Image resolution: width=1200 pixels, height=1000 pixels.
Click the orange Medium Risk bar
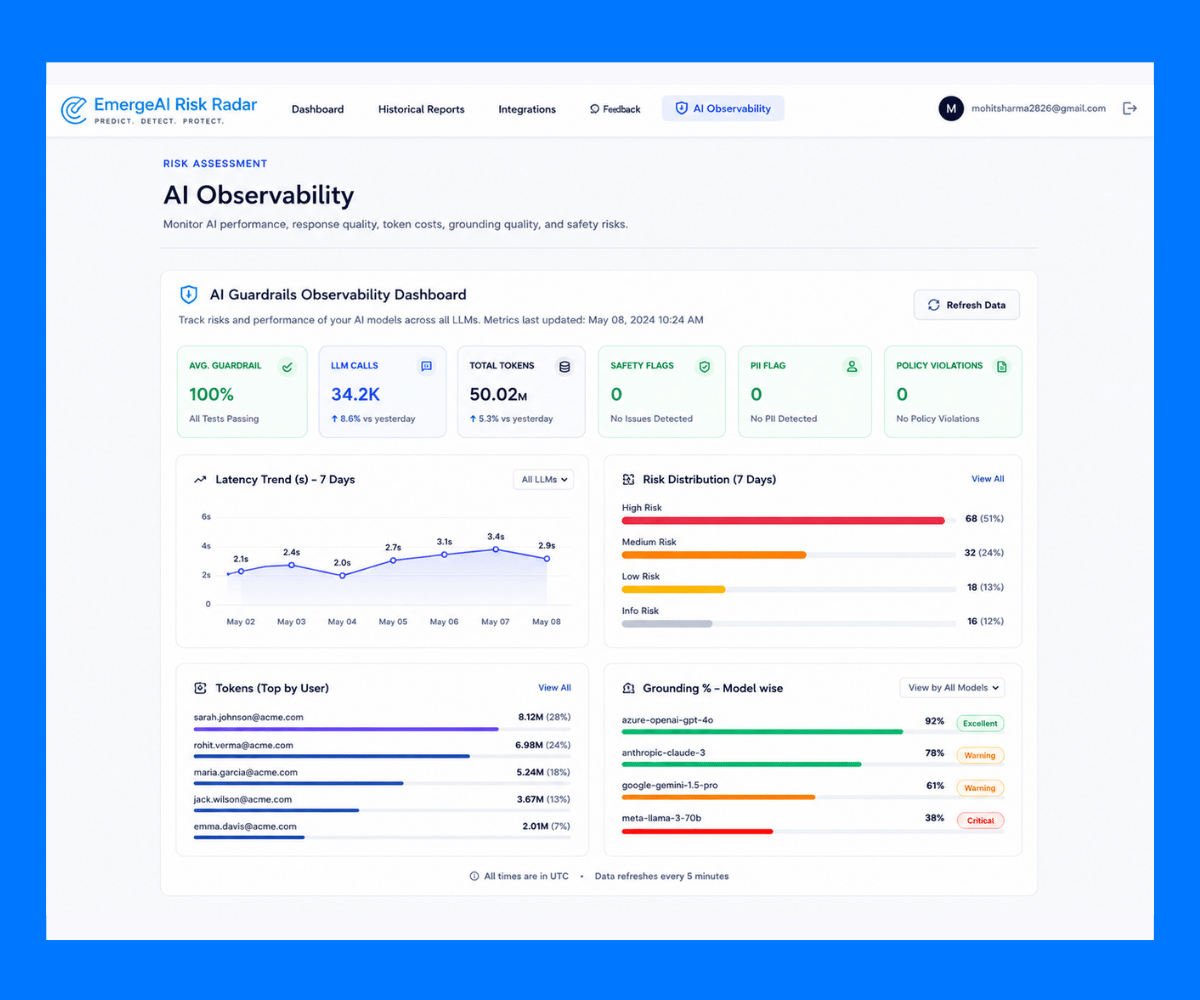[714, 555]
